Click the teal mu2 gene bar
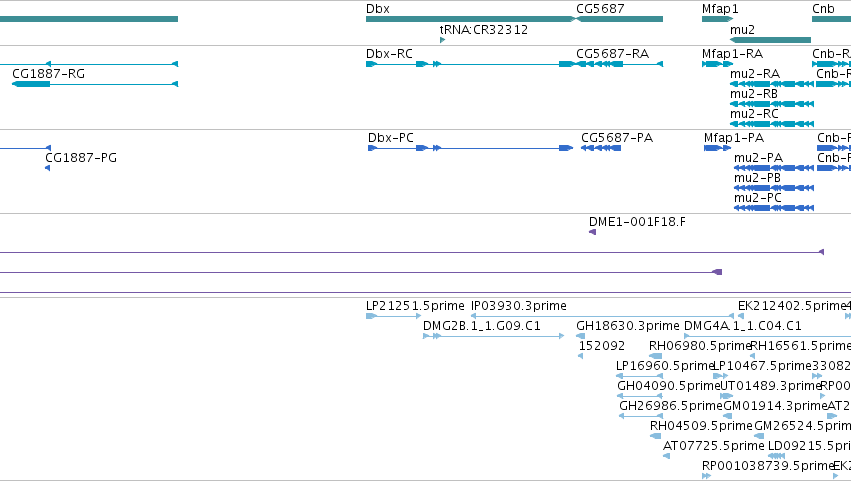851x481 pixels. coord(771,40)
